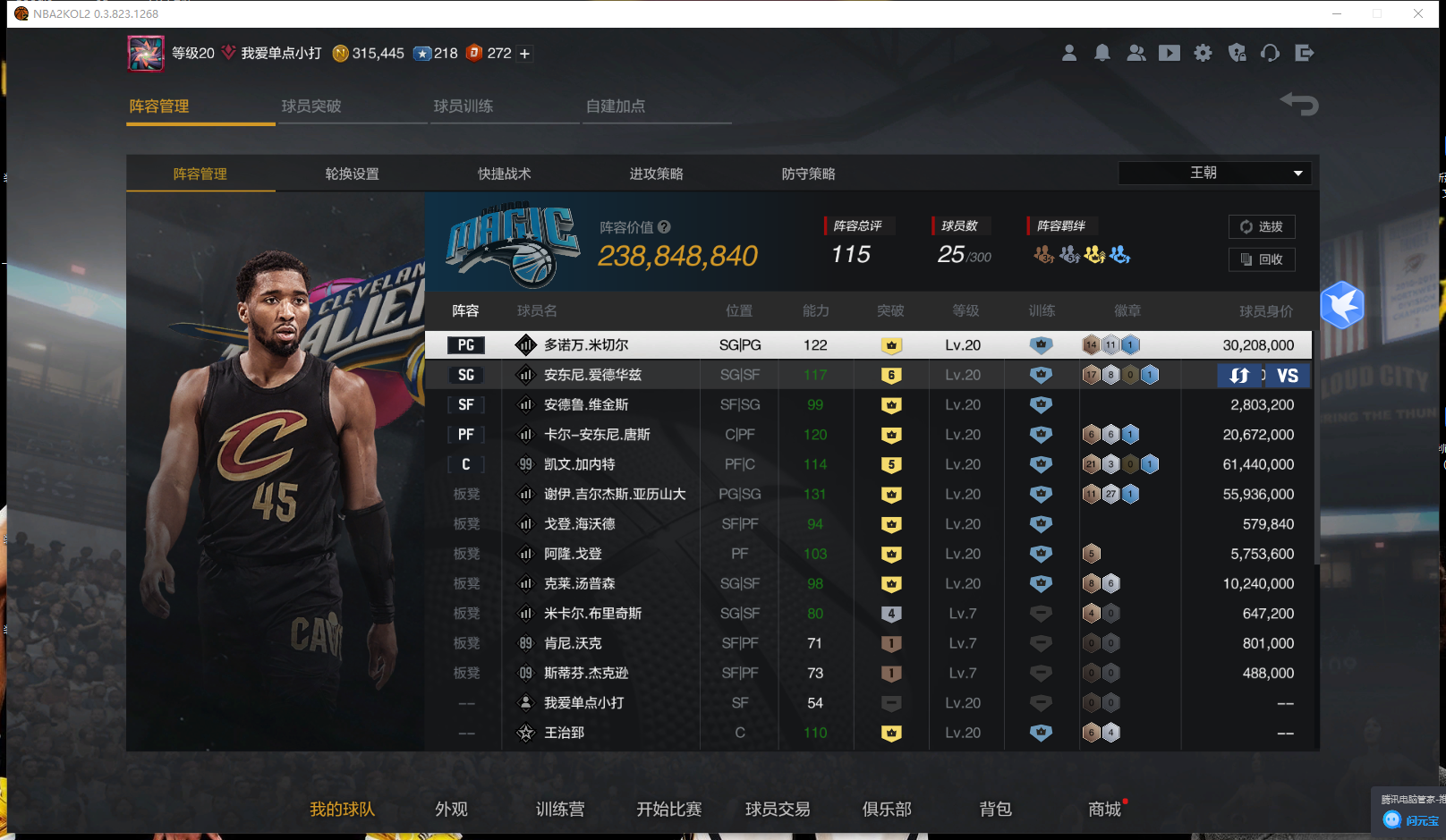1446x840 pixels.
Task: Click the 回收 button
Action: 1262,259
